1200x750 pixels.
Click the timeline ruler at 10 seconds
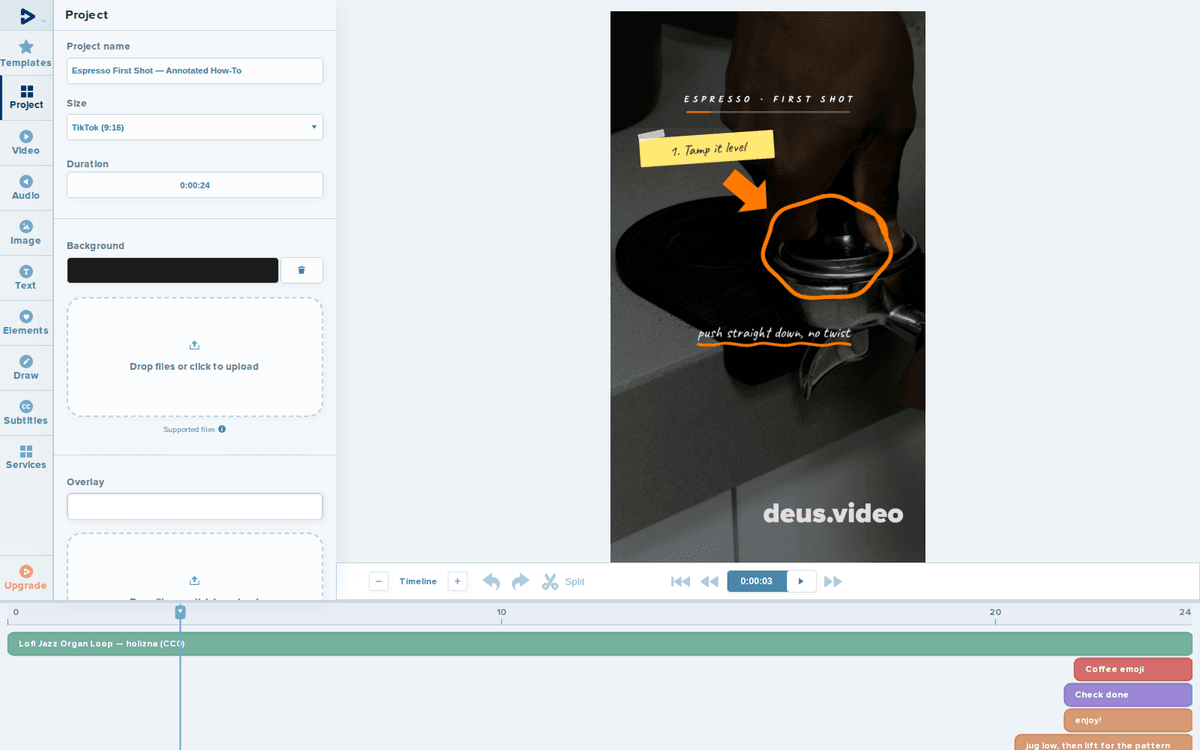501,612
